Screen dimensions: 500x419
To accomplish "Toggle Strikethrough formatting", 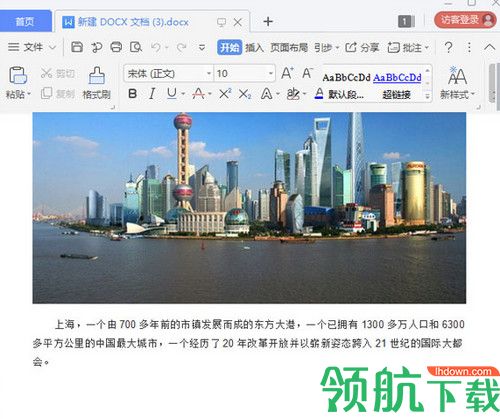I will pos(198,94).
